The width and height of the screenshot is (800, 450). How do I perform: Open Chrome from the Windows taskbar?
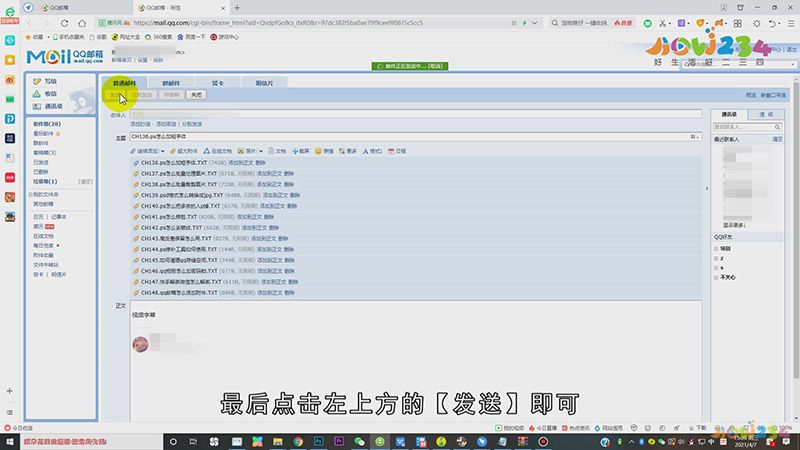[298, 441]
